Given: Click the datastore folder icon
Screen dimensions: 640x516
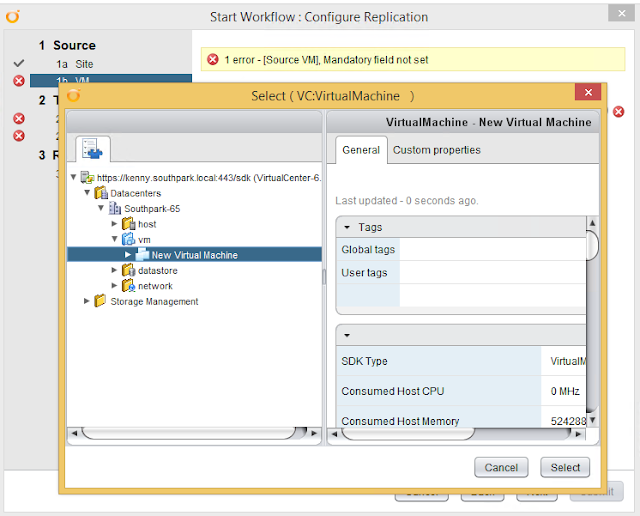Looking at the screenshot, I should tap(129, 270).
